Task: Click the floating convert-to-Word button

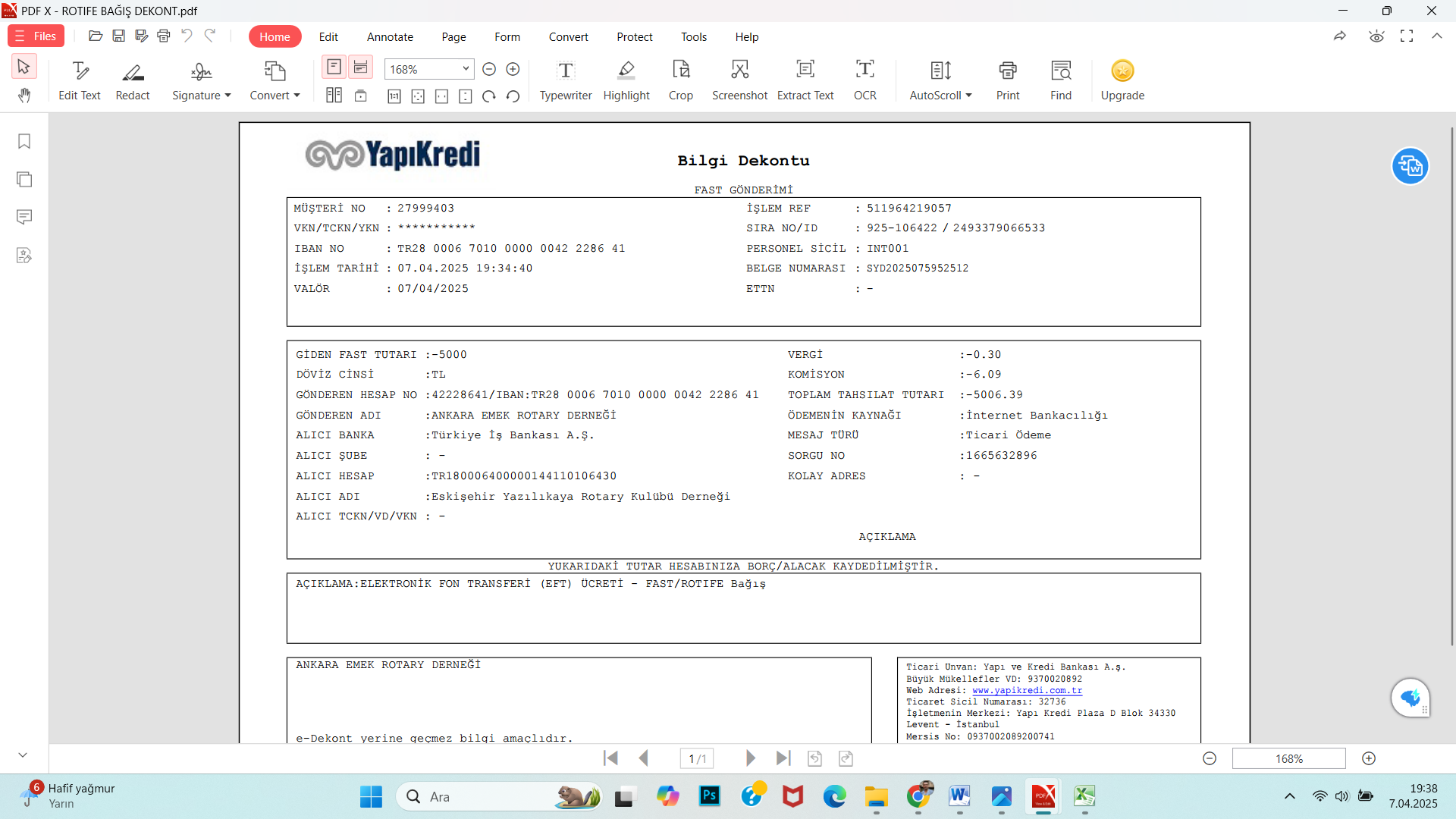Action: pyautogui.click(x=1410, y=166)
